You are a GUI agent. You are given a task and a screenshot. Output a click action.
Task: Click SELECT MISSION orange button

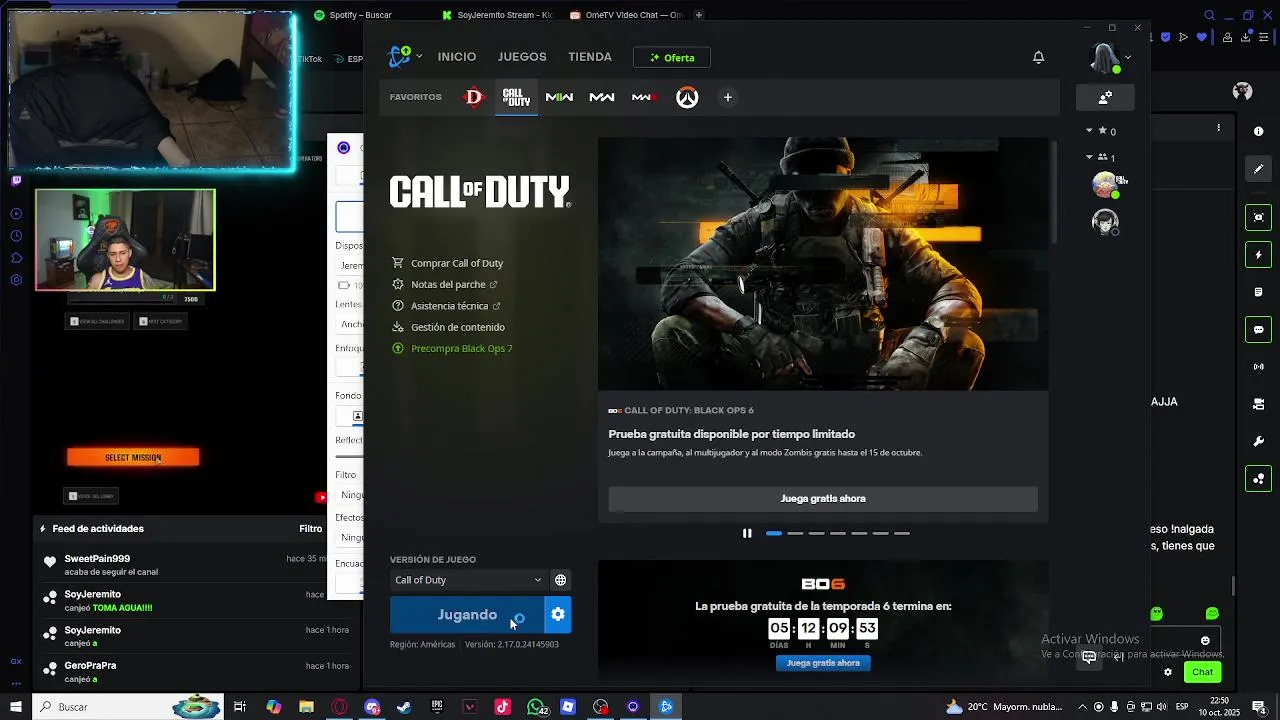133,457
